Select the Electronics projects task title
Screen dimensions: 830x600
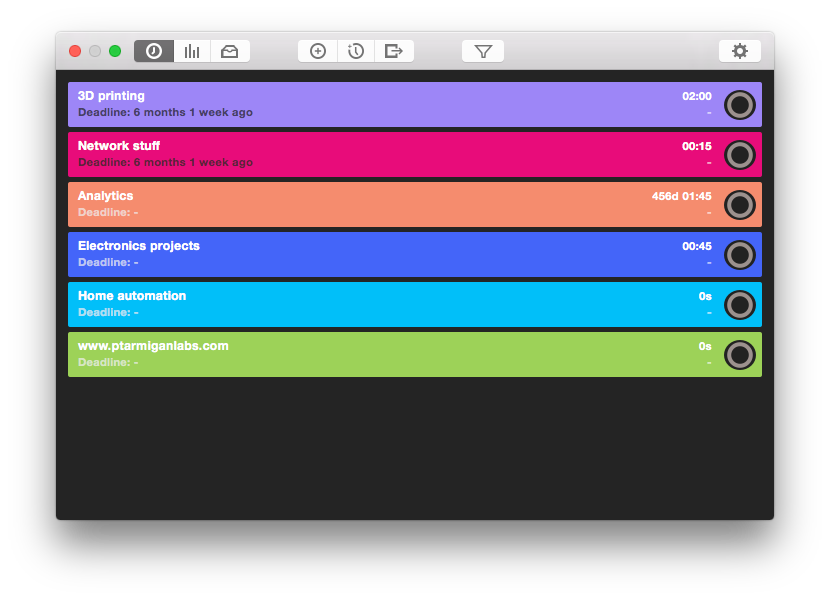click(x=139, y=246)
